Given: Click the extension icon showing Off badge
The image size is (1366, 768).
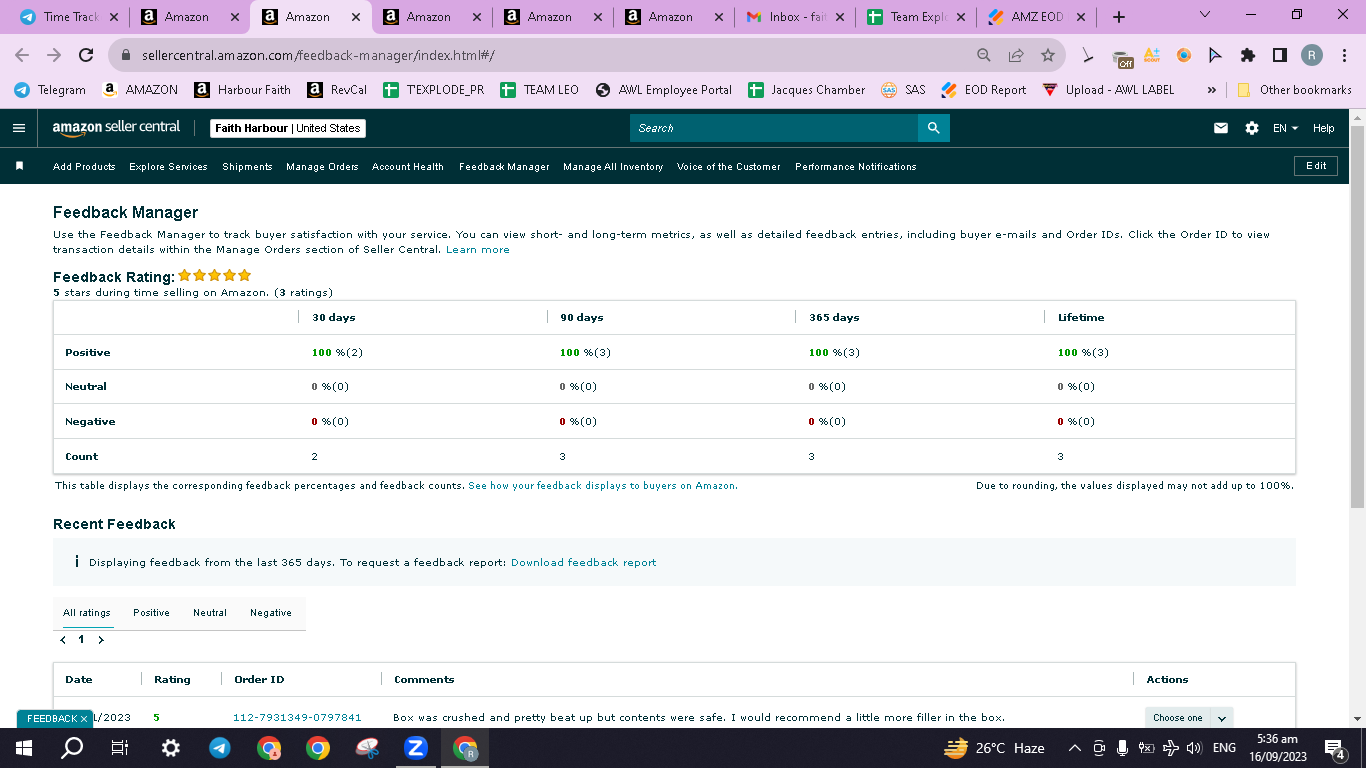Looking at the screenshot, I should tap(1122, 56).
